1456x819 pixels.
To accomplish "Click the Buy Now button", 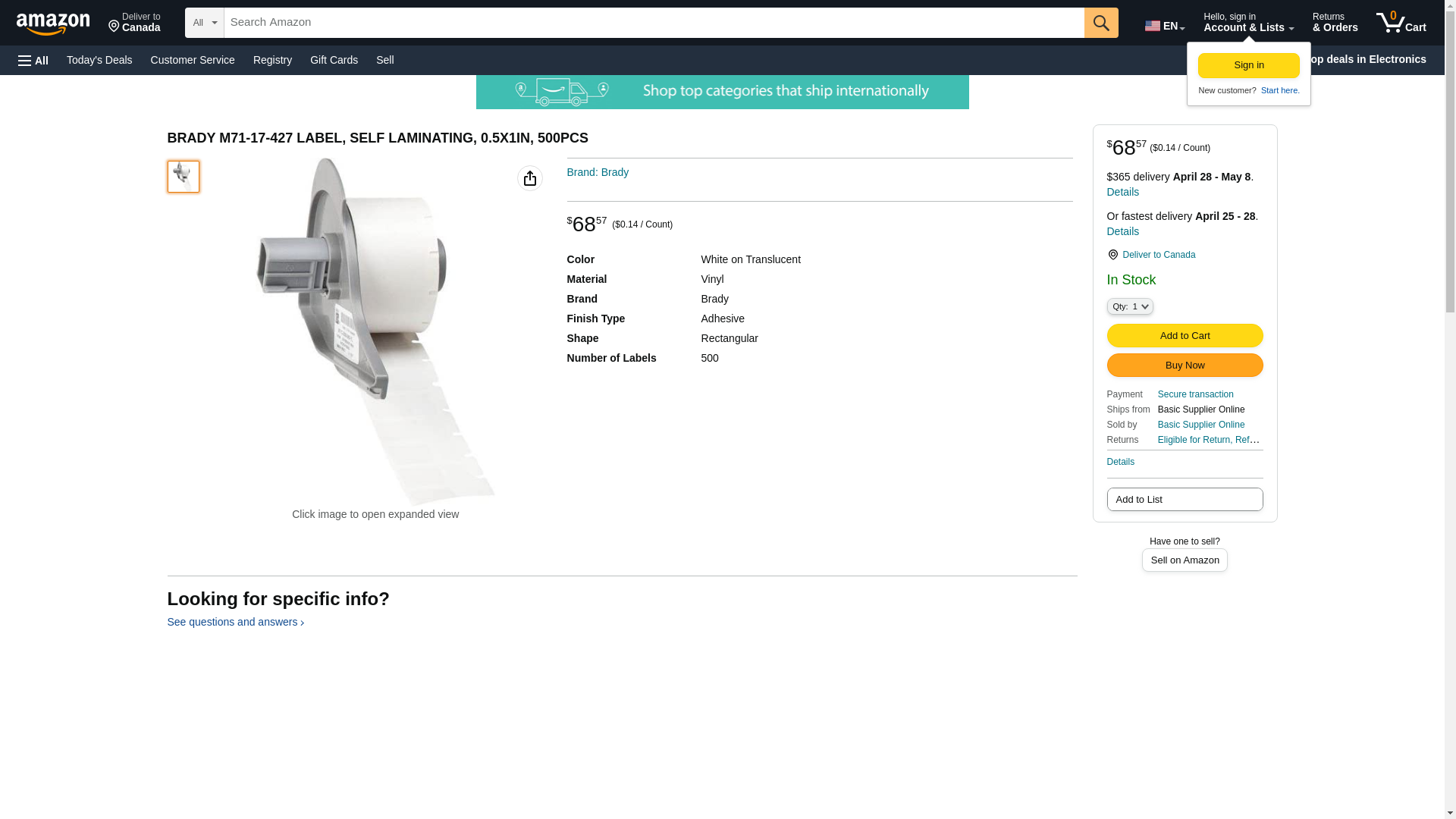I will coord(1185,366).
